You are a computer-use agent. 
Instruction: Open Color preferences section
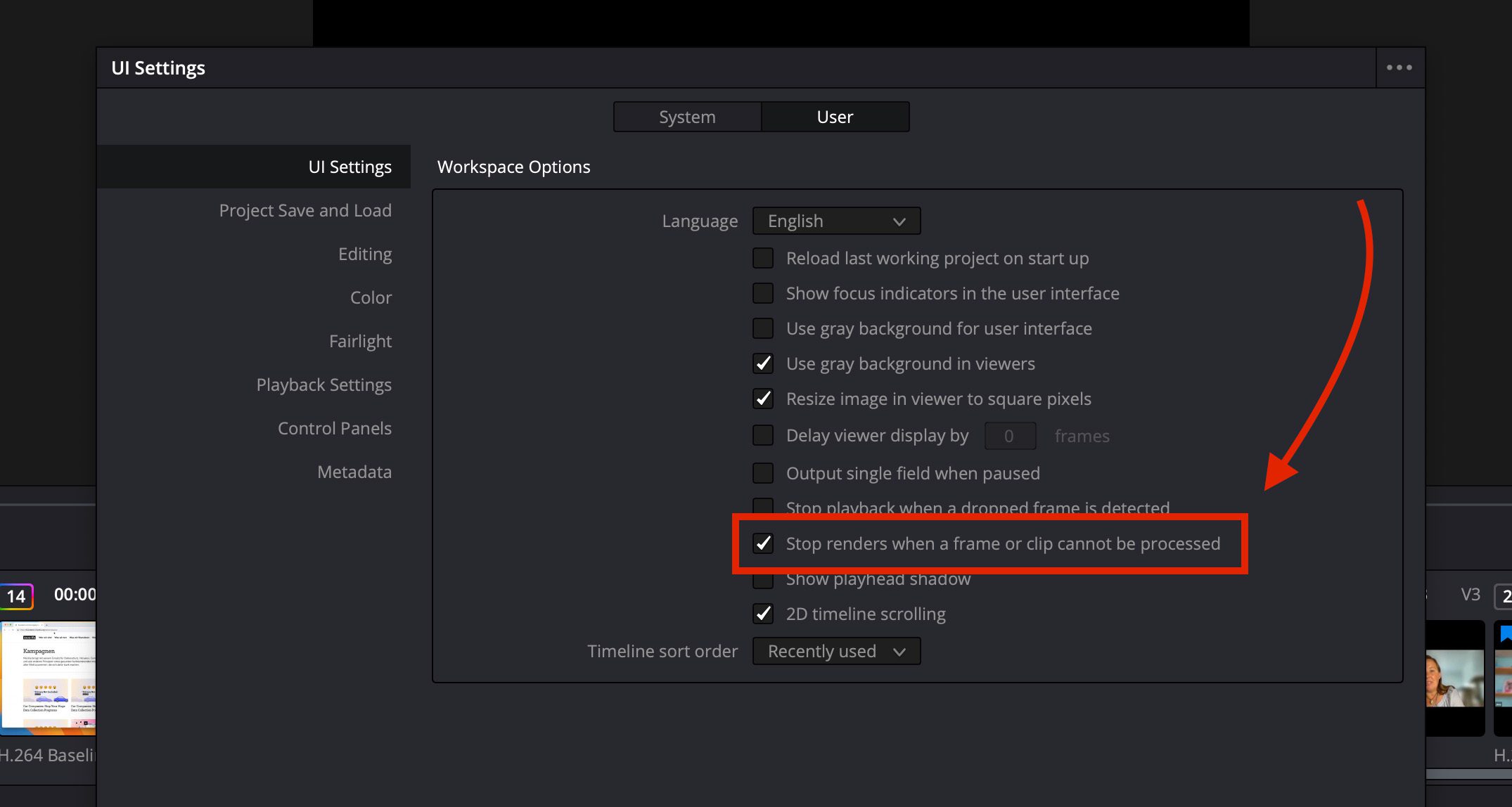point(371,297)
